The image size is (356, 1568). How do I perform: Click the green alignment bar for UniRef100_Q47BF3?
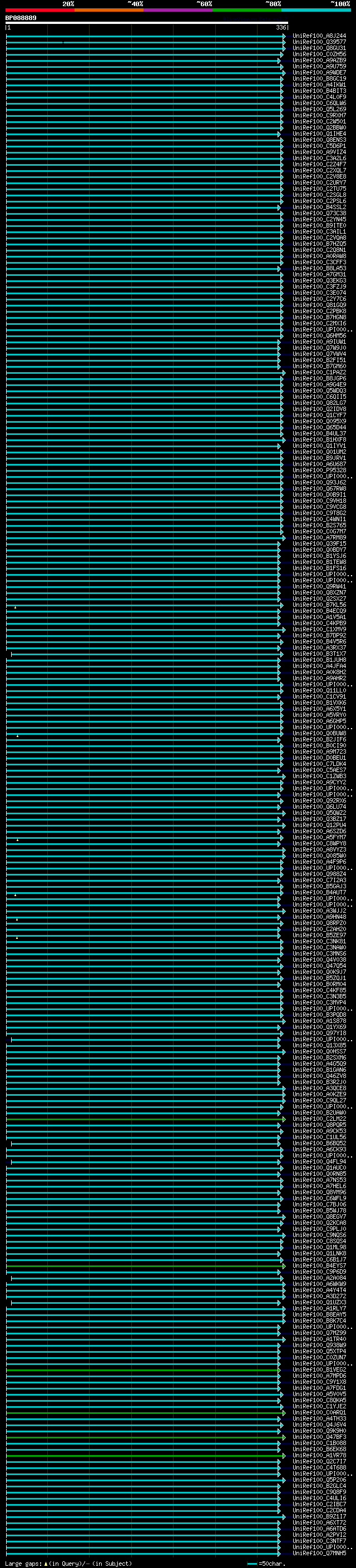145,1437
